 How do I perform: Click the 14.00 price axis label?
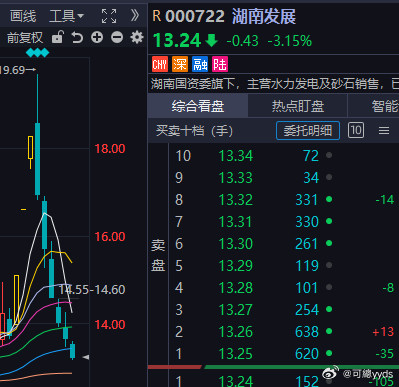(110, 325)
